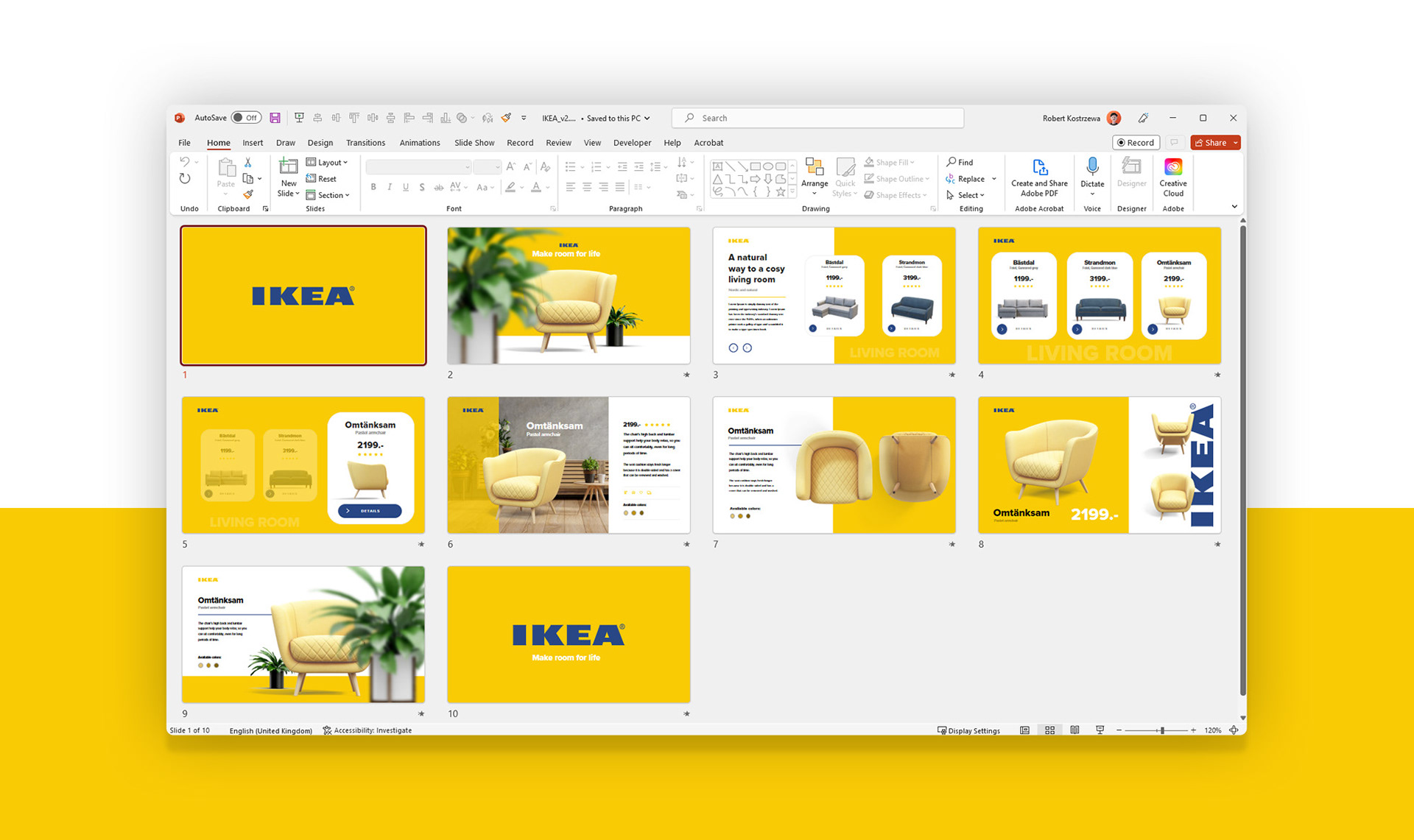The image size is (1414, 840).
Task: Click the Comments icon beside Record
Action: point(1175,143)
